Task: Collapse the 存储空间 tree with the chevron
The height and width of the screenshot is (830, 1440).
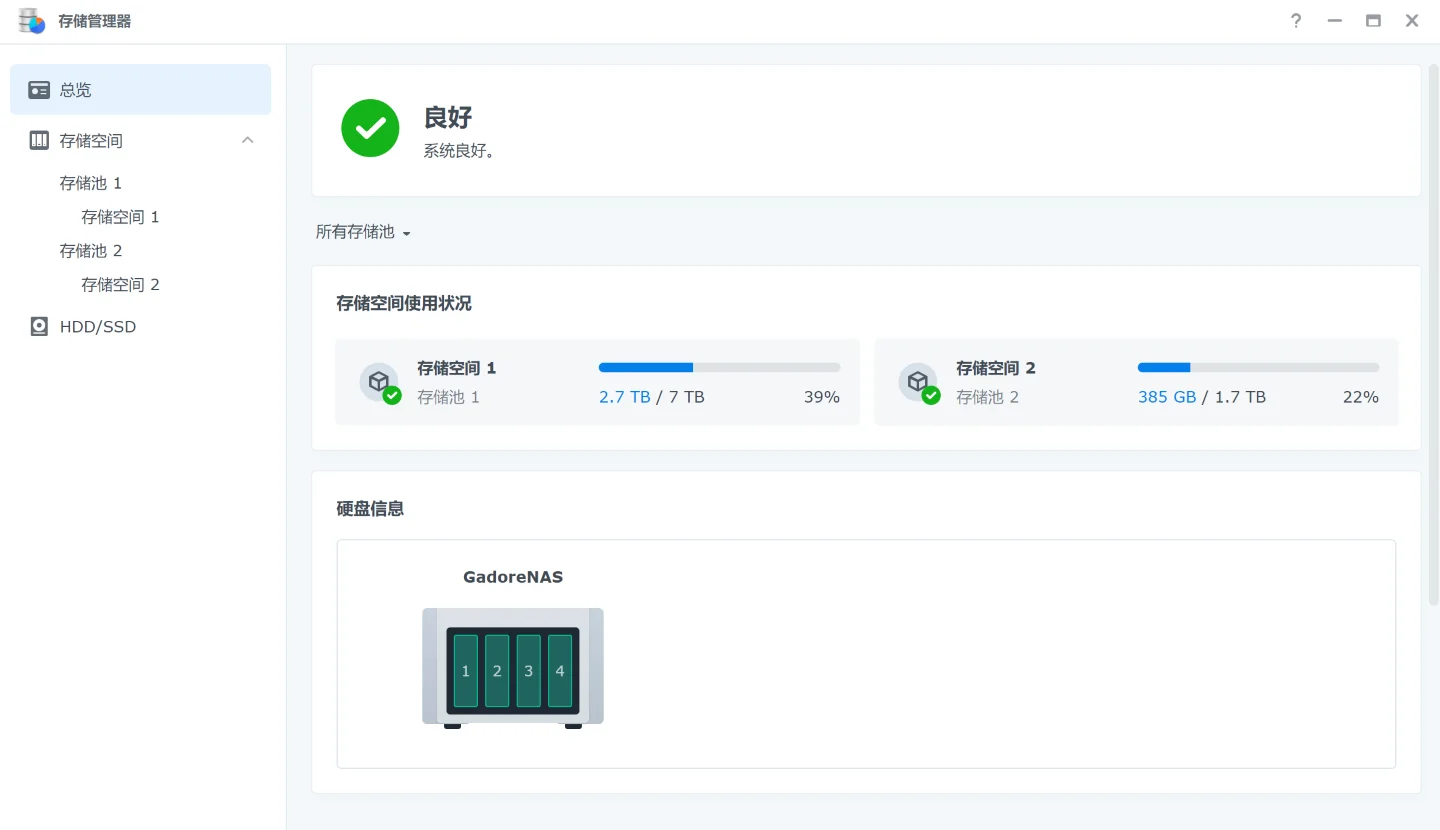Action: (x=248, y=141)
